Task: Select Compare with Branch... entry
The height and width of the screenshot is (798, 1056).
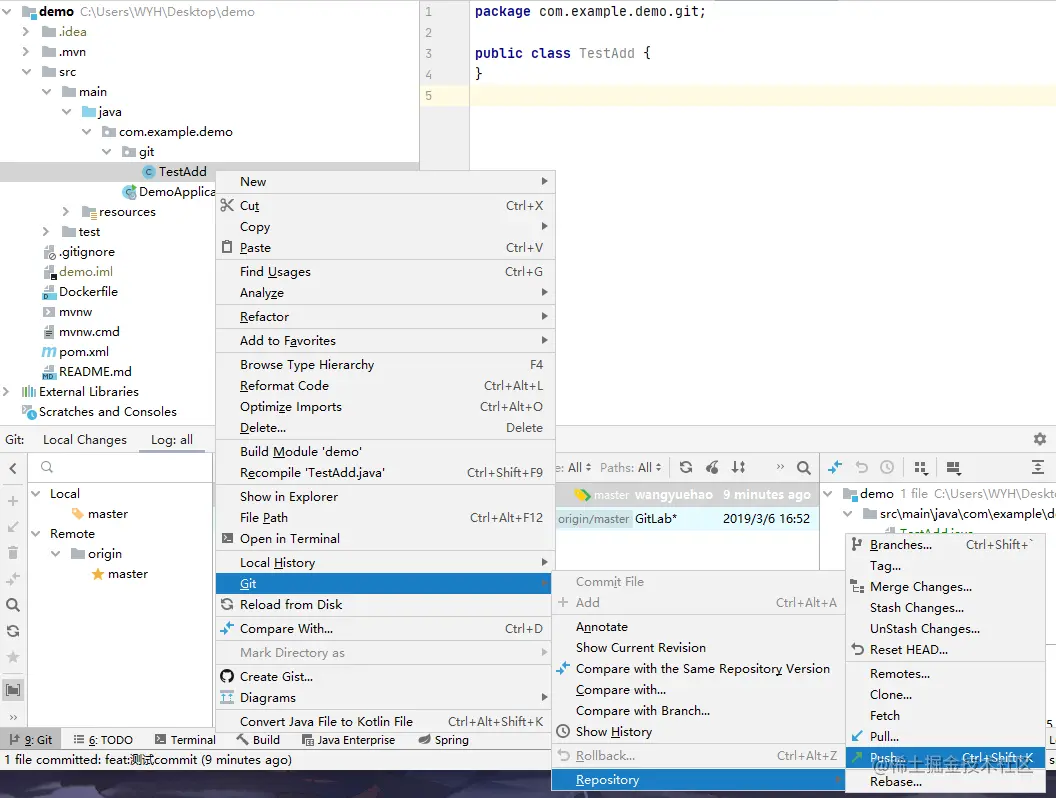Action: (698, 710)
